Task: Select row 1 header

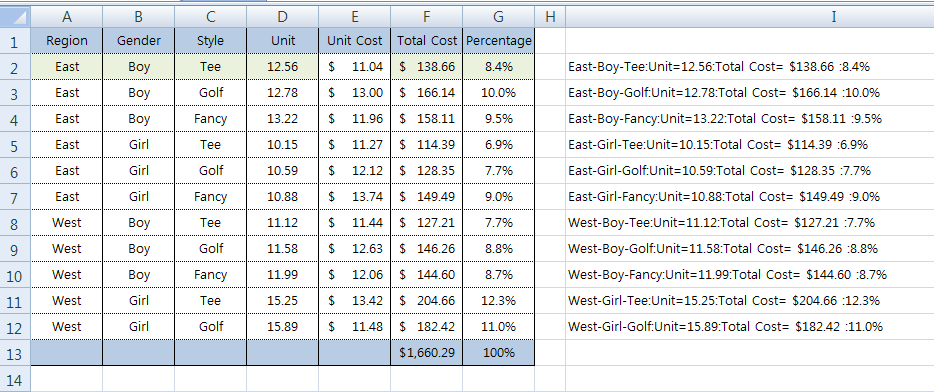Action: (x=15, y=41)
